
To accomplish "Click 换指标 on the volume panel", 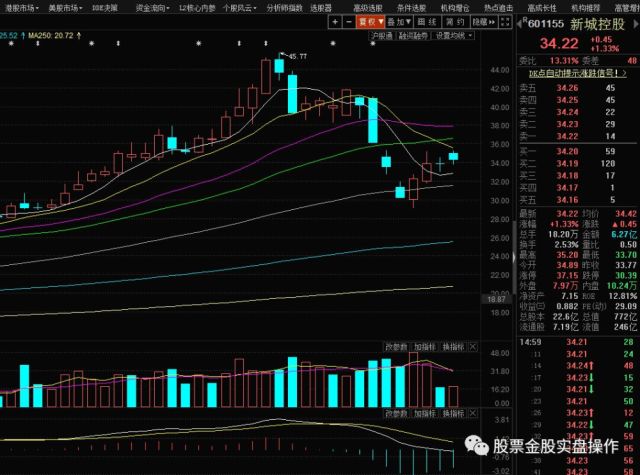I will 453,347.
